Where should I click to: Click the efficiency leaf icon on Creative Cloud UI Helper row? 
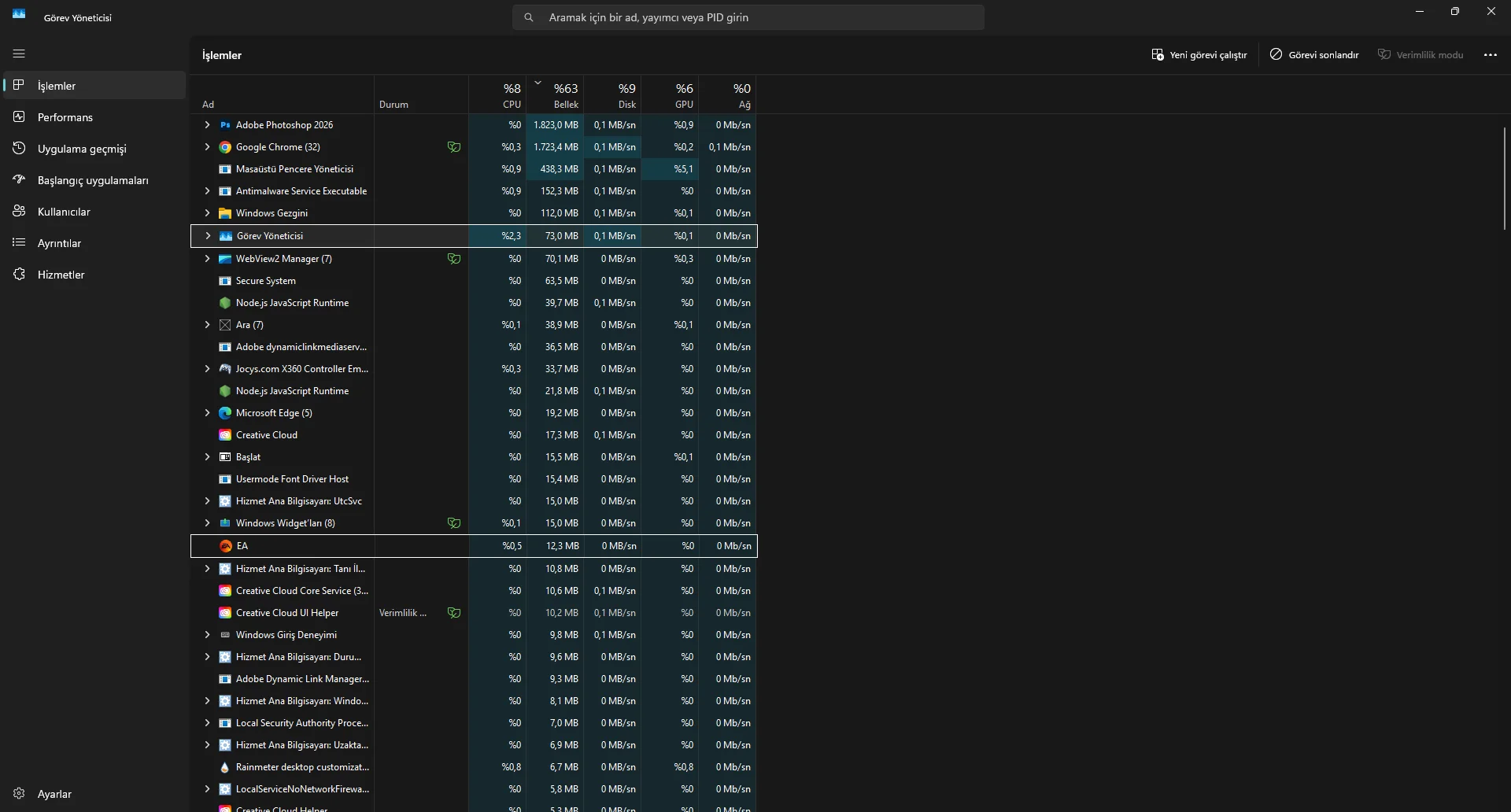point(454,613)
